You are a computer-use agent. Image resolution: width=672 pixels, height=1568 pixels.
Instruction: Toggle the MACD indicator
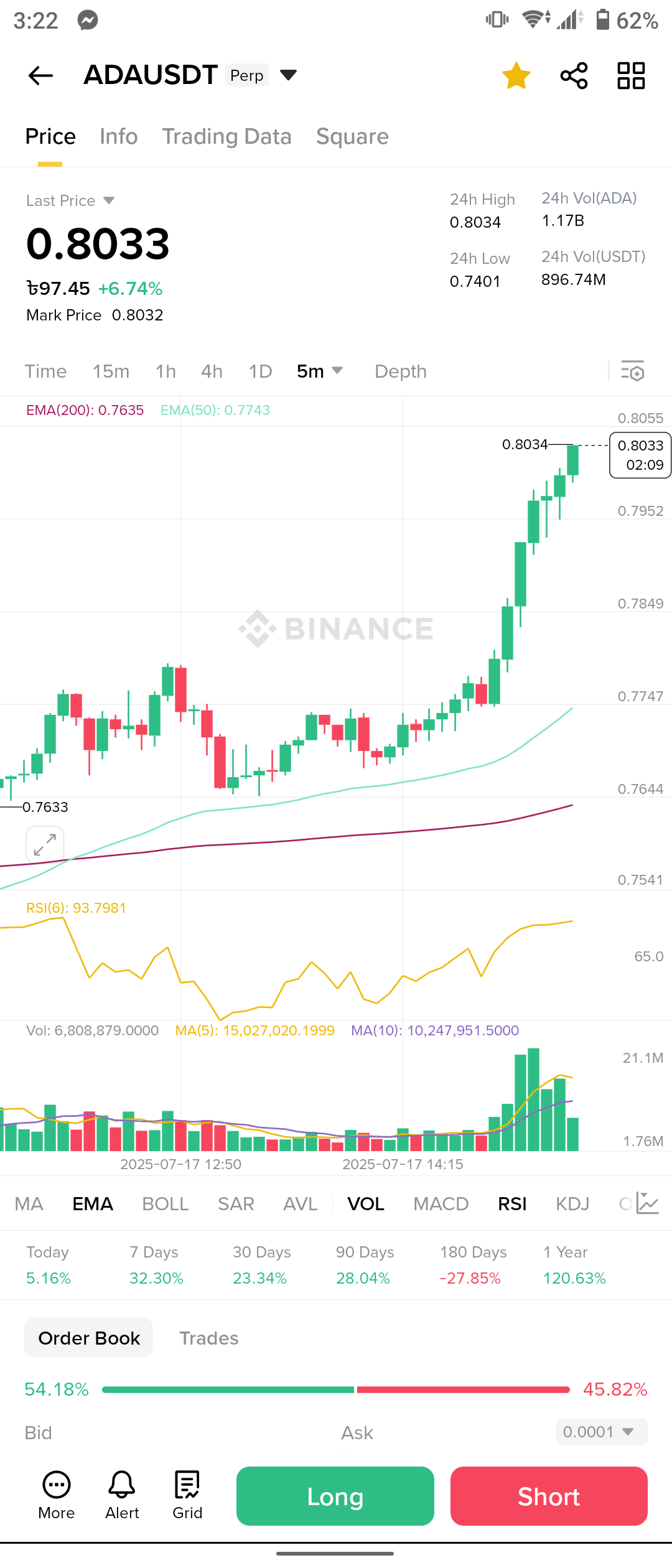tap(441, 1204)
